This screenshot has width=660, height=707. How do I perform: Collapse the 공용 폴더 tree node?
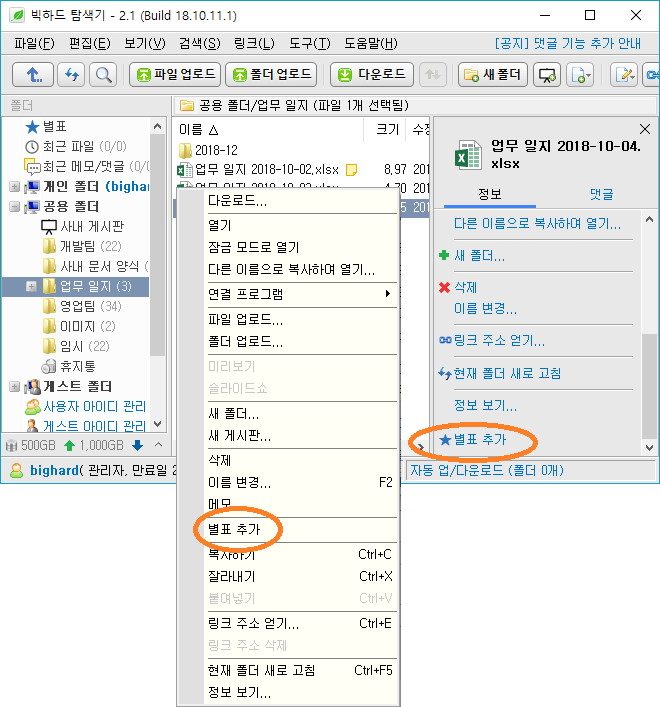pos(14,207)
